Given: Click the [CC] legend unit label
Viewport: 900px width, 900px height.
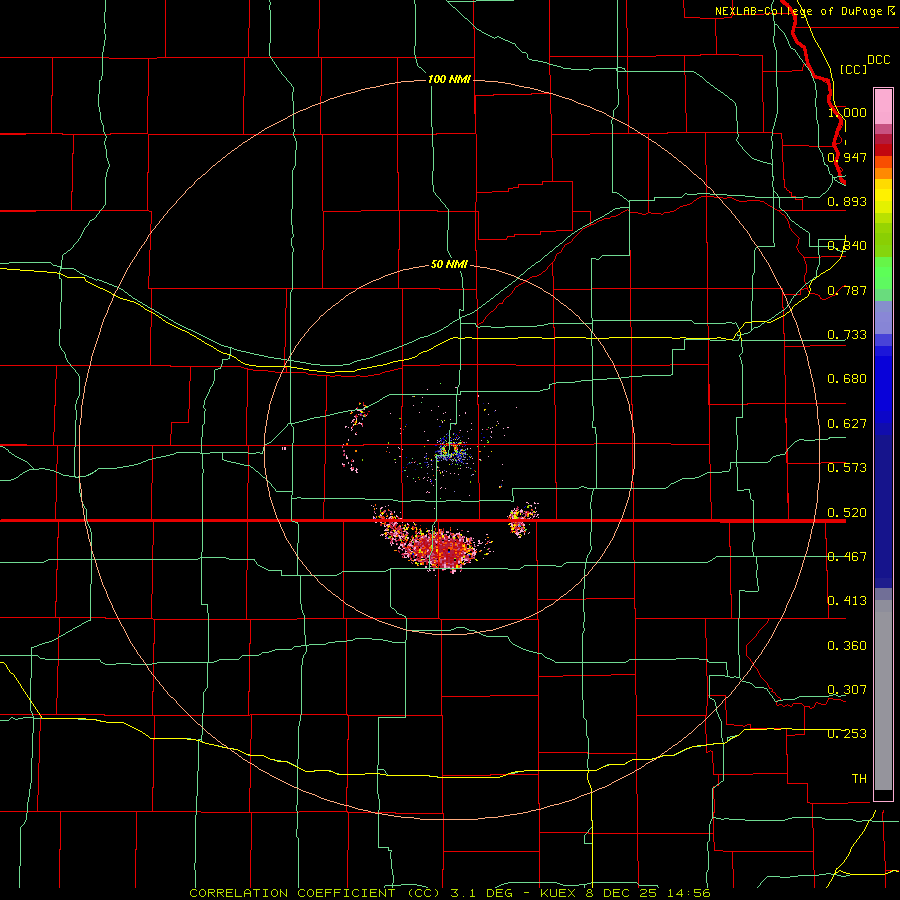Looking at the screenshot, I should tap(853, 69).
